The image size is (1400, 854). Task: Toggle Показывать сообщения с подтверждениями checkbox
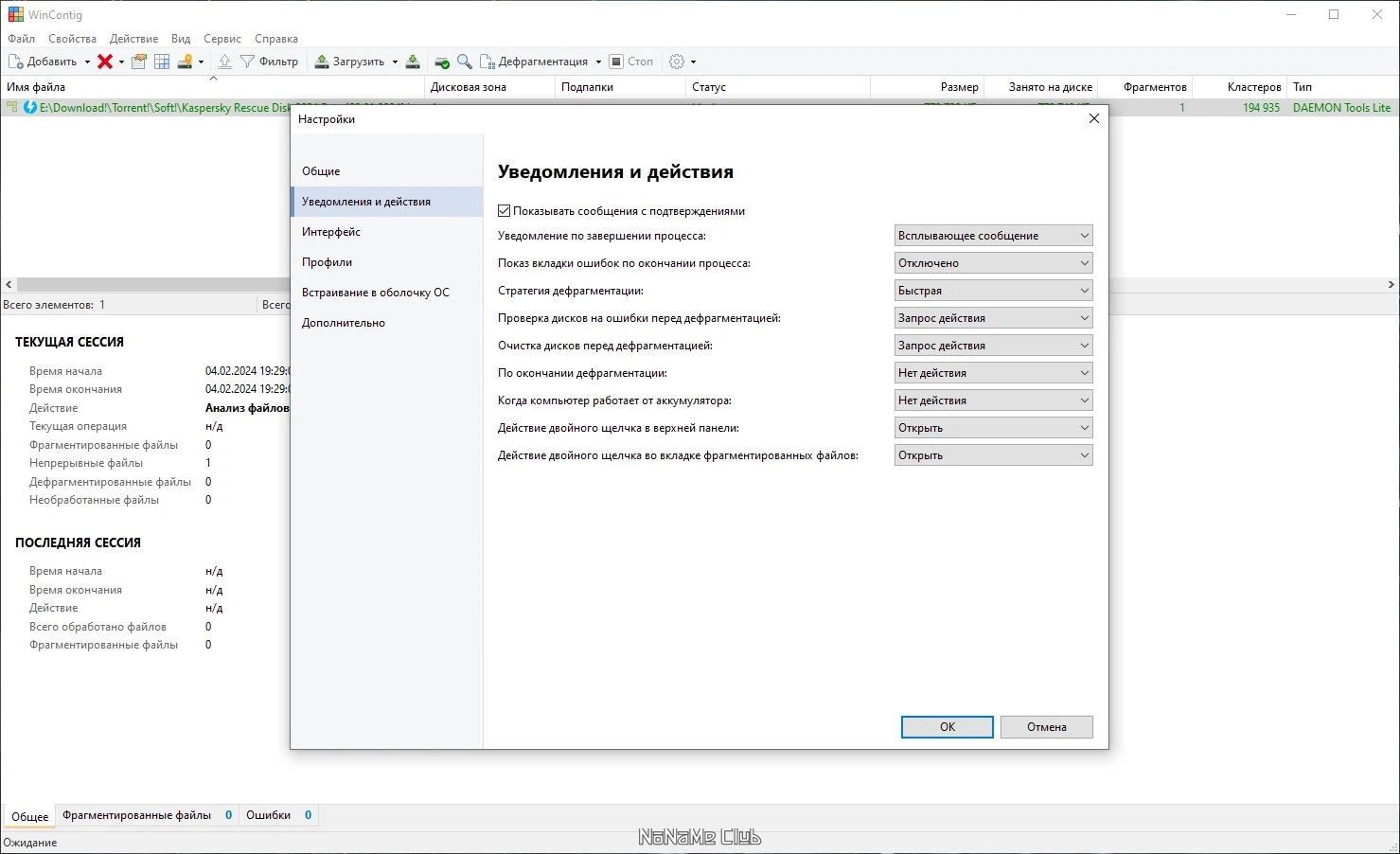[505, 211]
